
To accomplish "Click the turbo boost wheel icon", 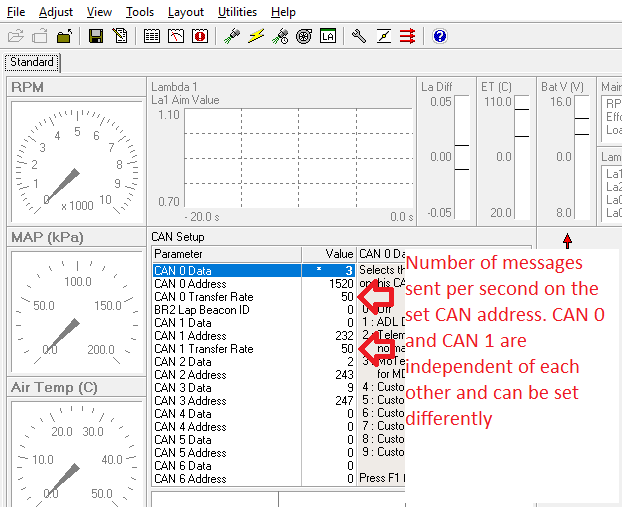I will pos(304,37).
